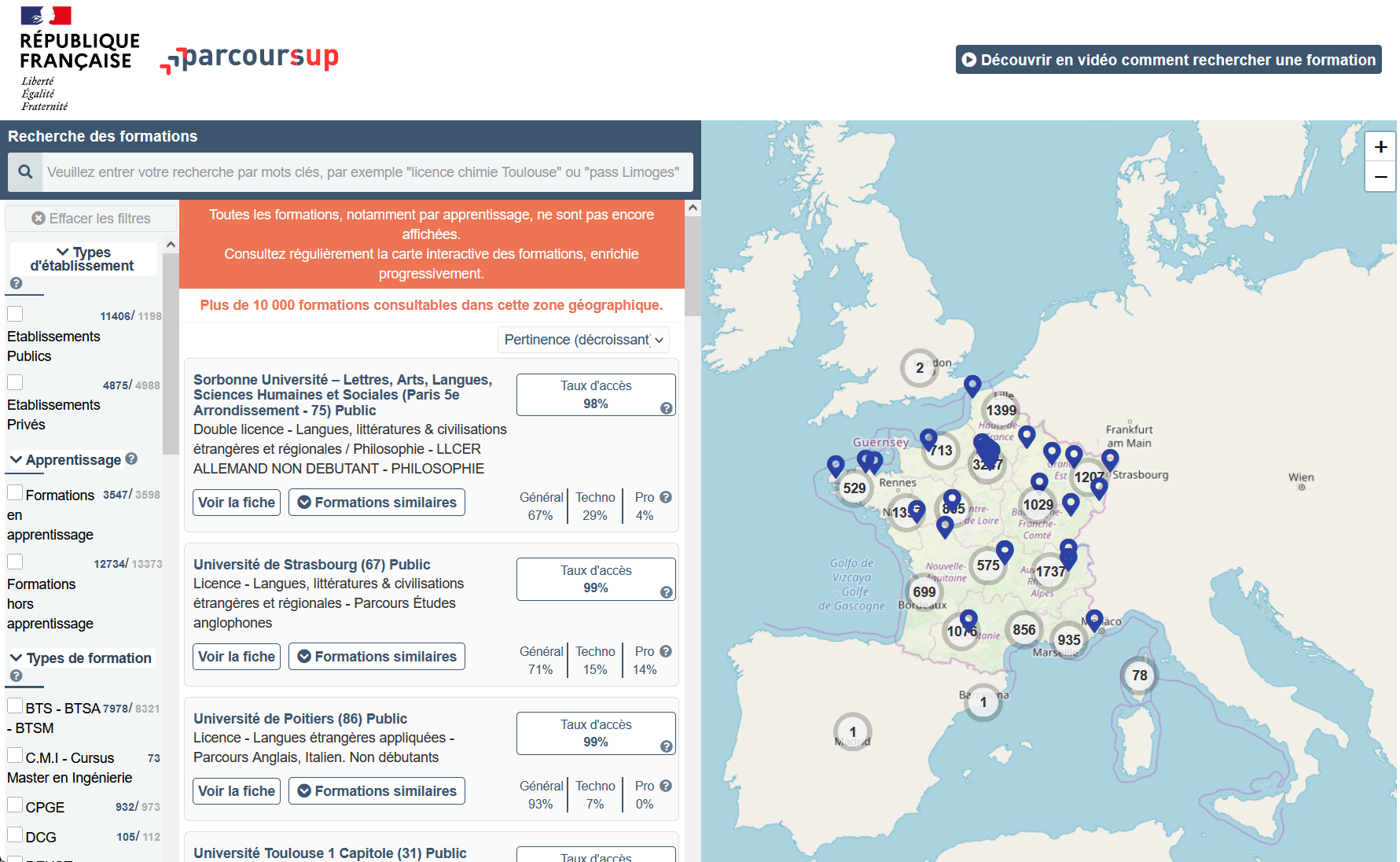Click the filter panel scroll-up arrow
This screenshot has height=862, width=1400.
pyautogui.click(x=171, y=245)
